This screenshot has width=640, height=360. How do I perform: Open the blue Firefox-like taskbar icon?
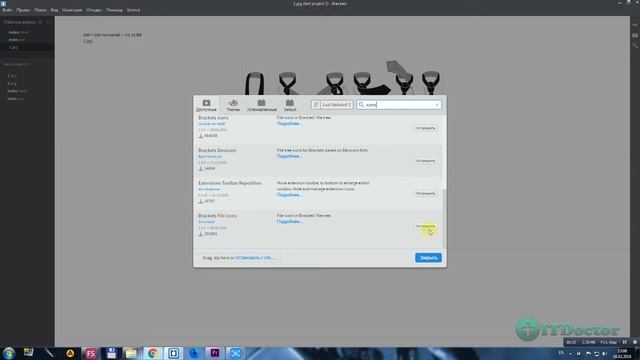pos(194,353)
